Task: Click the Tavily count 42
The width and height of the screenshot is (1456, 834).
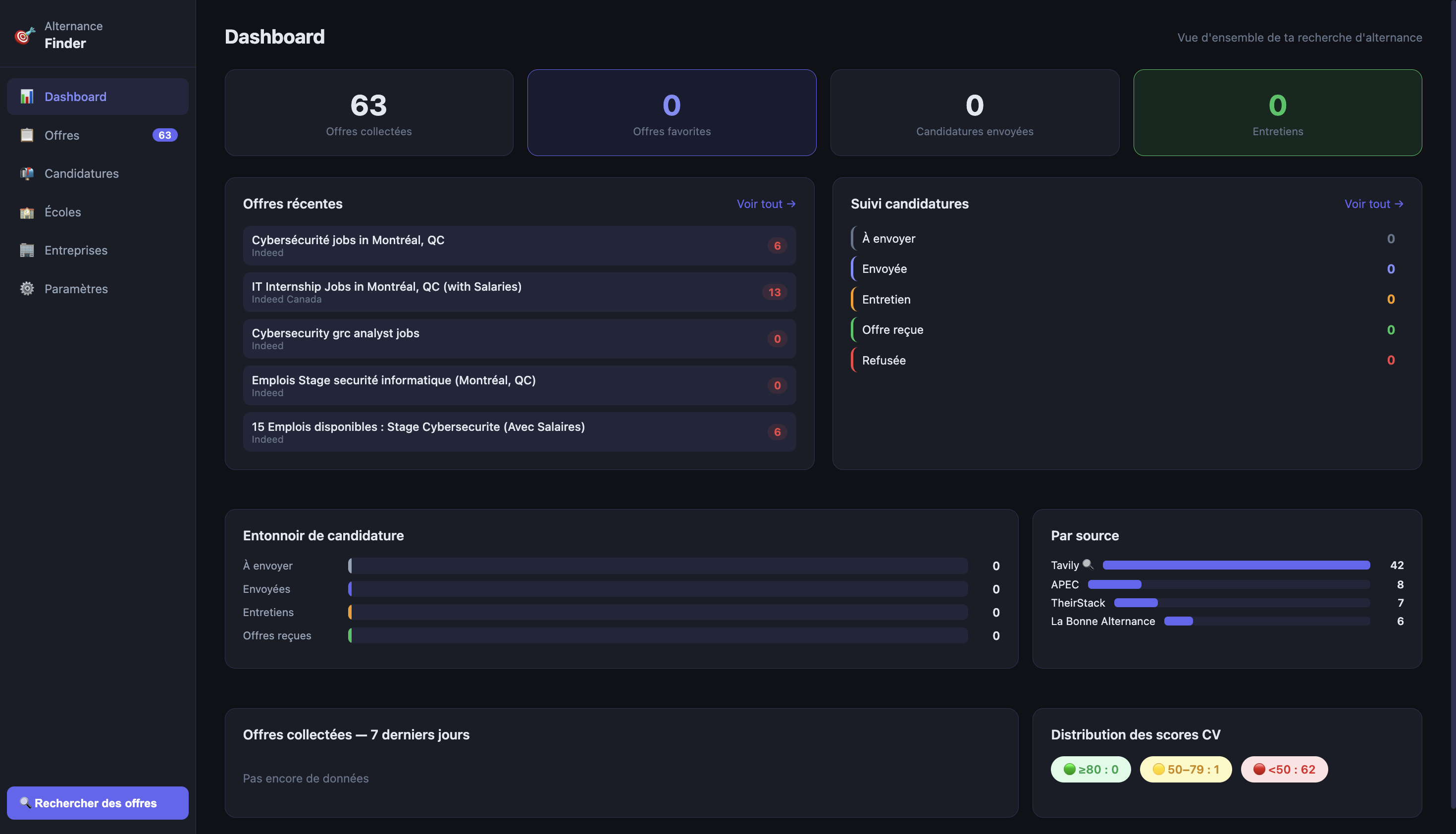Action: (1397, 566)
